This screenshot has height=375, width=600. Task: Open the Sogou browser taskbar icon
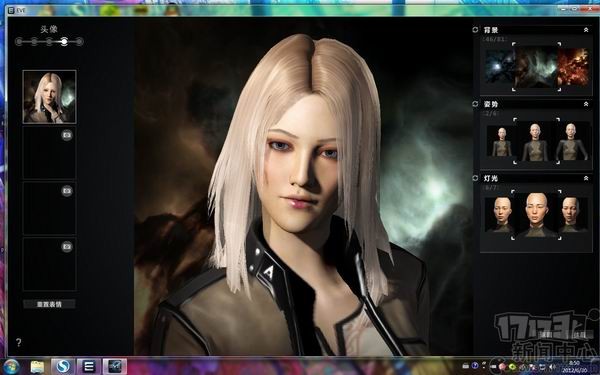[x=63, y=367]
